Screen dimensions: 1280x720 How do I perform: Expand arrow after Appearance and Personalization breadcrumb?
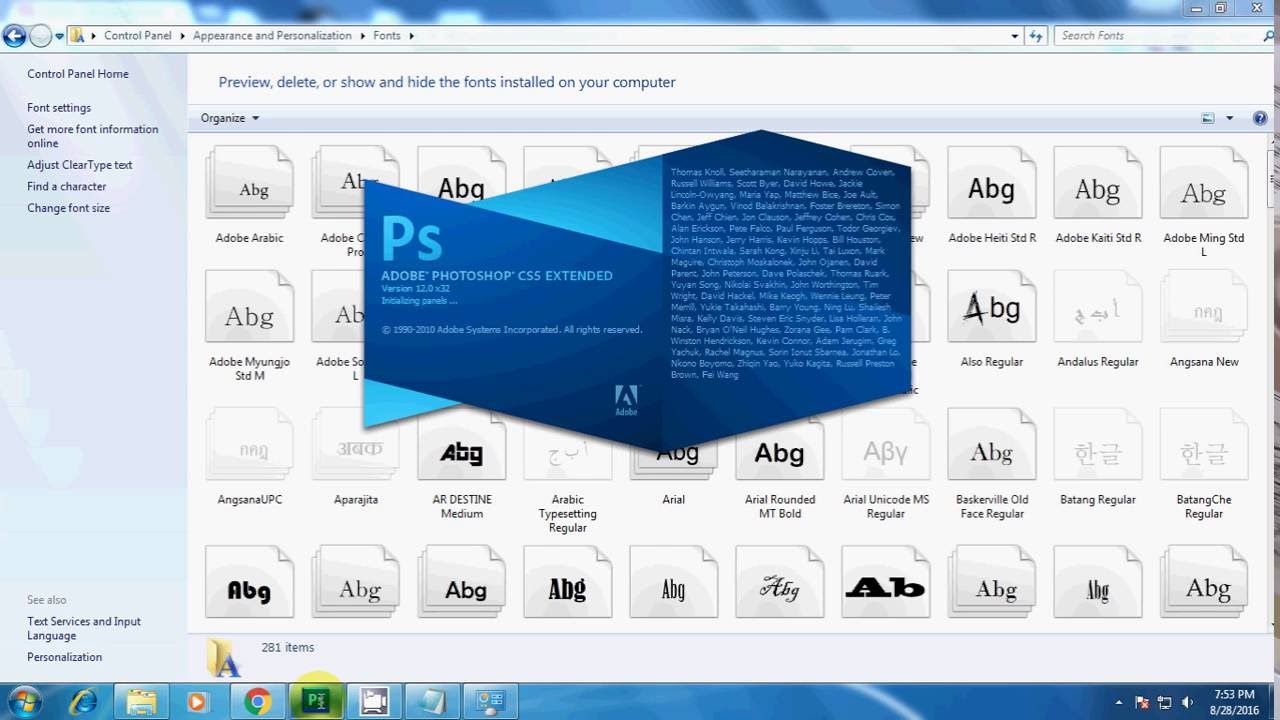362,35
